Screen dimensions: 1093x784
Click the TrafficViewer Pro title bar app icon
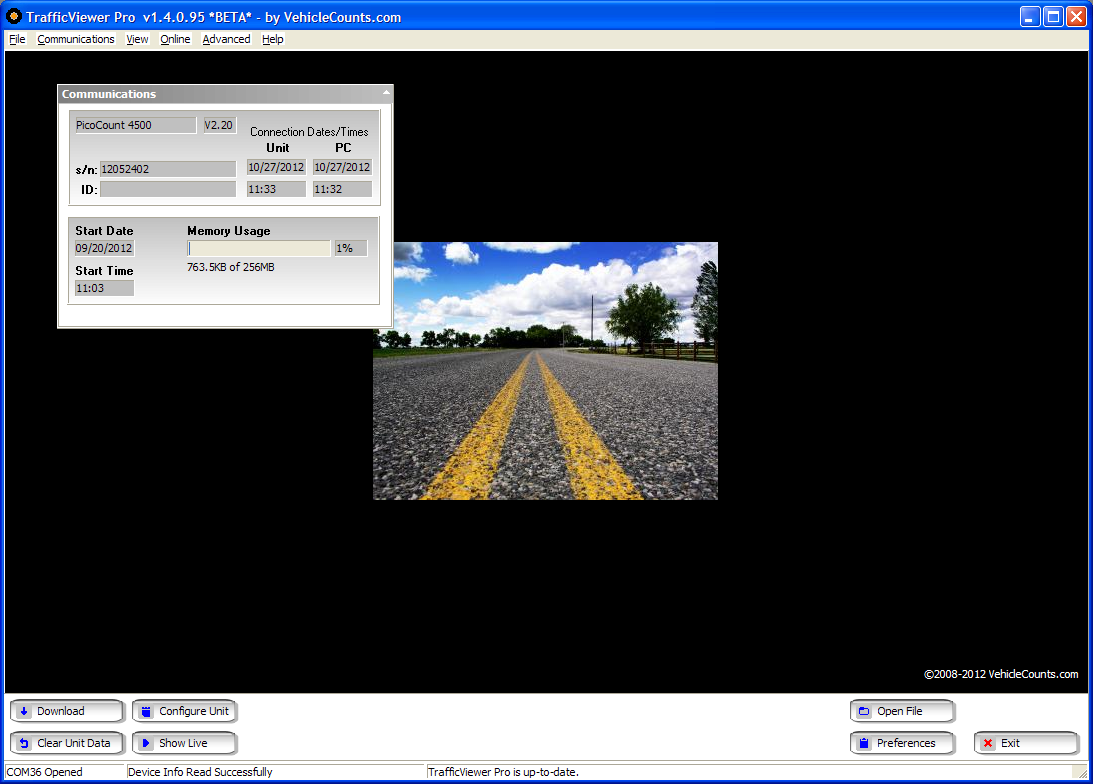click(x=13, y=16)
